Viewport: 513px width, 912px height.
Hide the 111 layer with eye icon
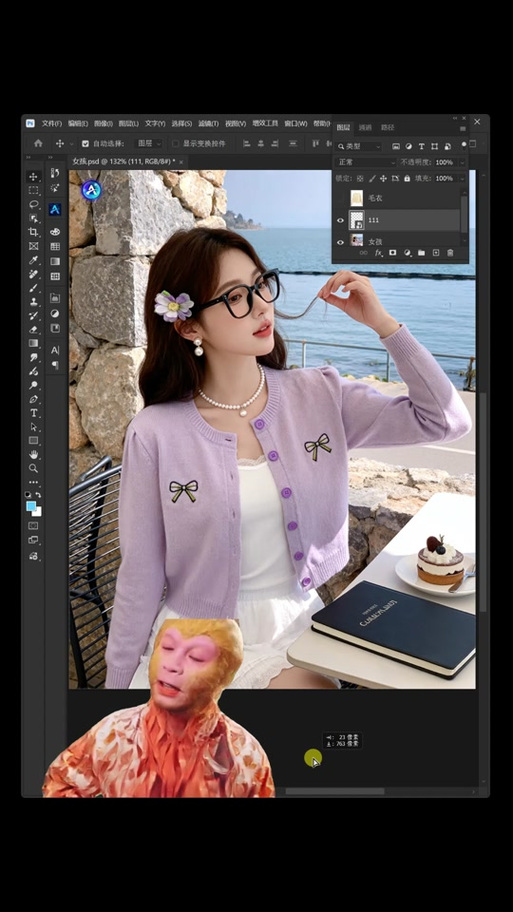coord(341,220)
